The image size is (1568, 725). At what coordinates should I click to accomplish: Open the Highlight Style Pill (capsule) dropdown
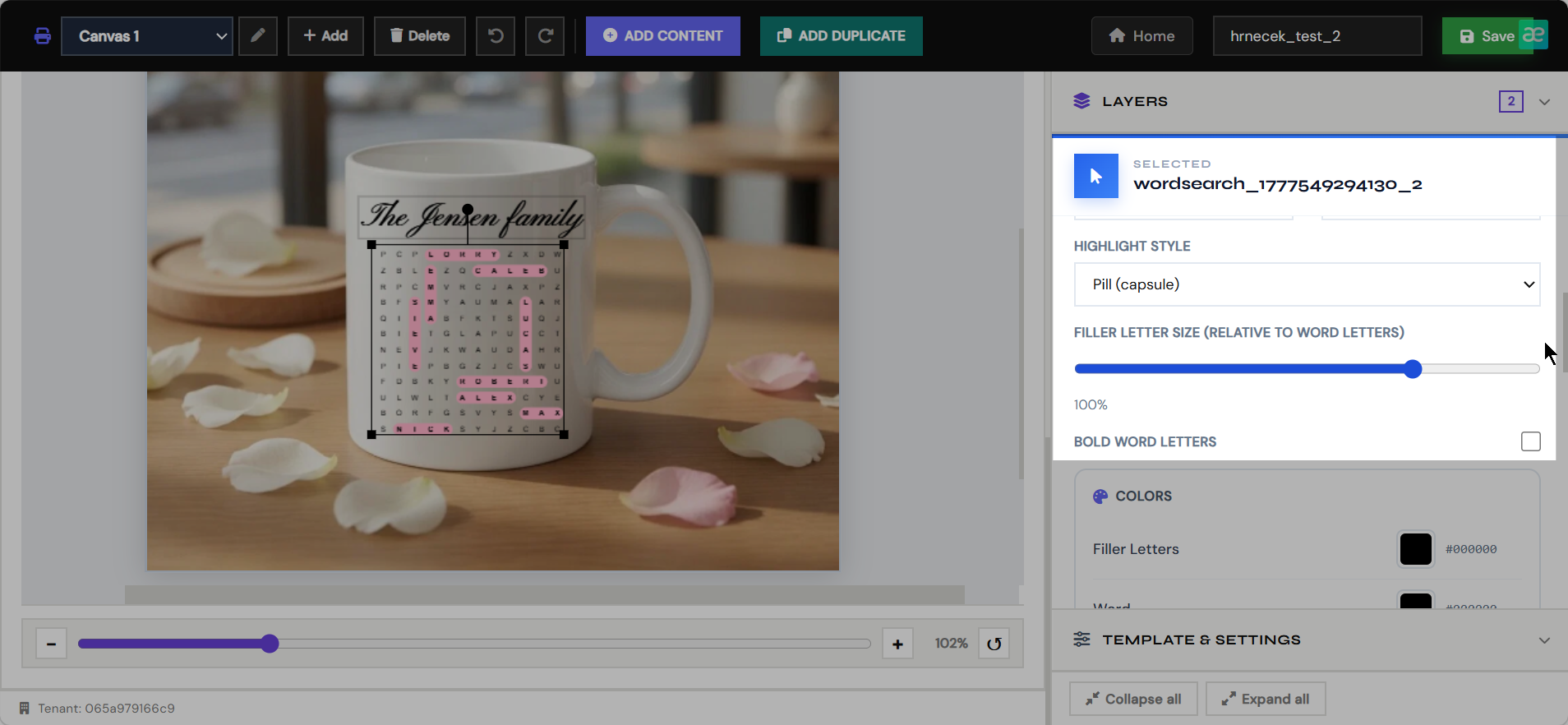(1307, 284)
